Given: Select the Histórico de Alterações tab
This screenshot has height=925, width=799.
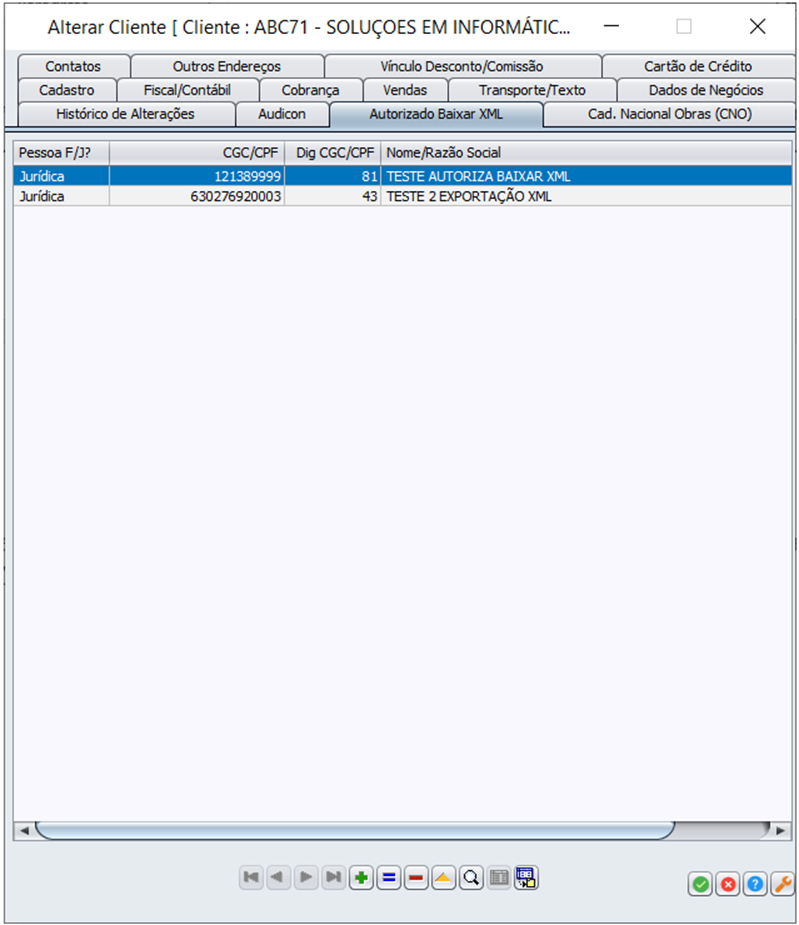Looking at the screenshot, I should pyautogui.click(x=125, y=114).
